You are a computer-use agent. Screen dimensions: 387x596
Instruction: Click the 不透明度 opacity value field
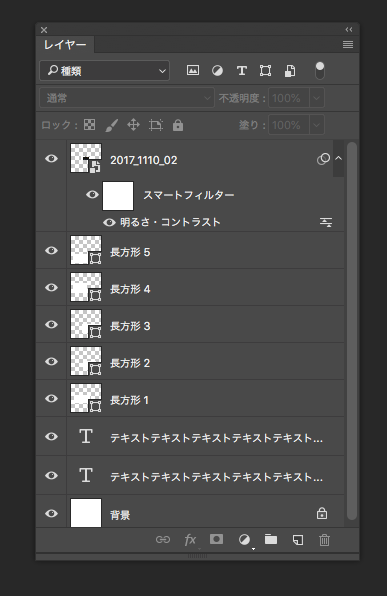click(x=289, y=98)
